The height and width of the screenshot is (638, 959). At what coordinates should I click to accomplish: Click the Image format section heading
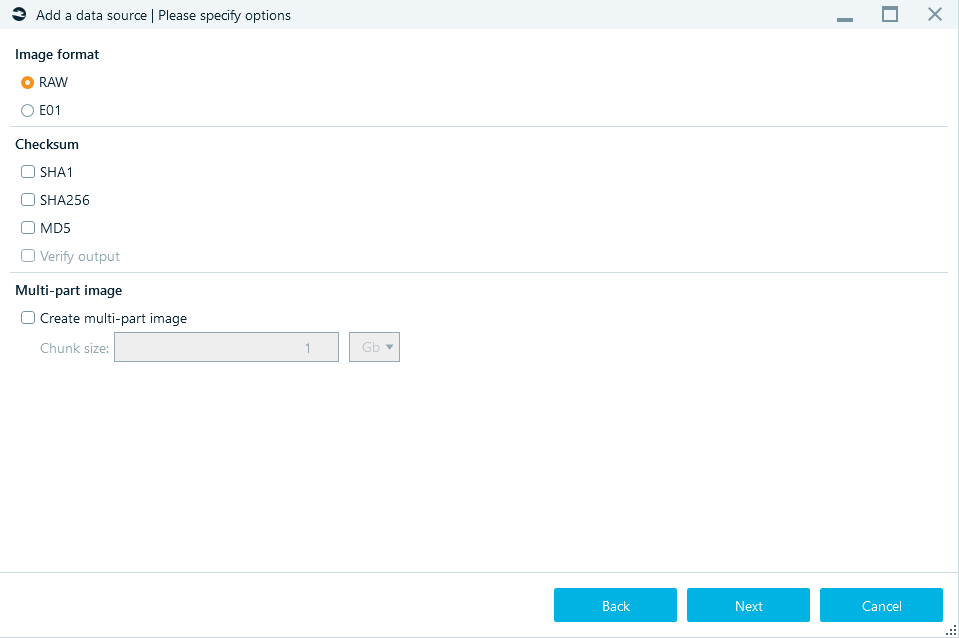tap(57, 54)
